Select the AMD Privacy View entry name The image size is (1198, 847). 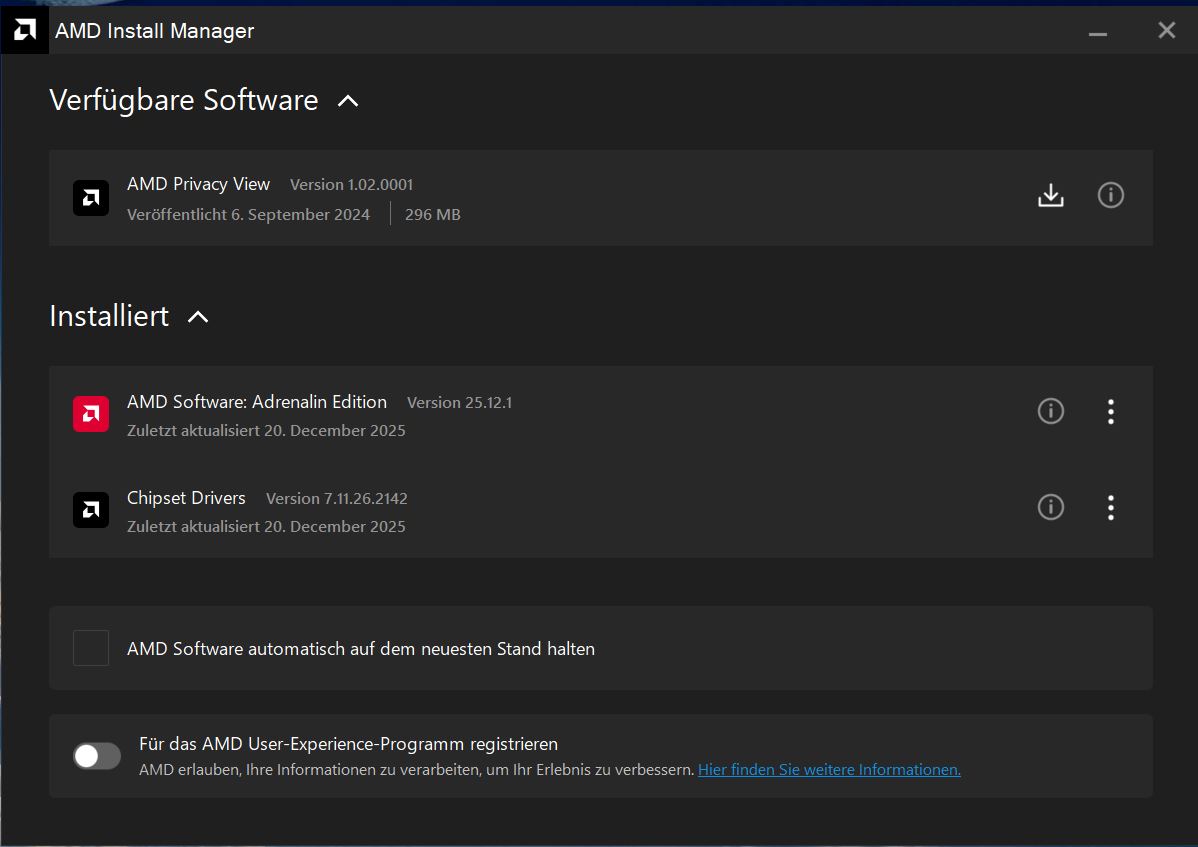(198, 184)
